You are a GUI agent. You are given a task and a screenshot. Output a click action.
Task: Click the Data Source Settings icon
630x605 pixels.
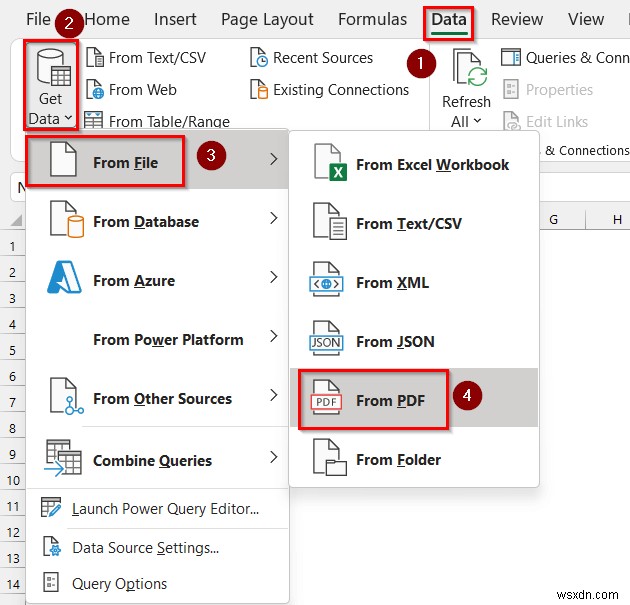[x=52, y=546]
